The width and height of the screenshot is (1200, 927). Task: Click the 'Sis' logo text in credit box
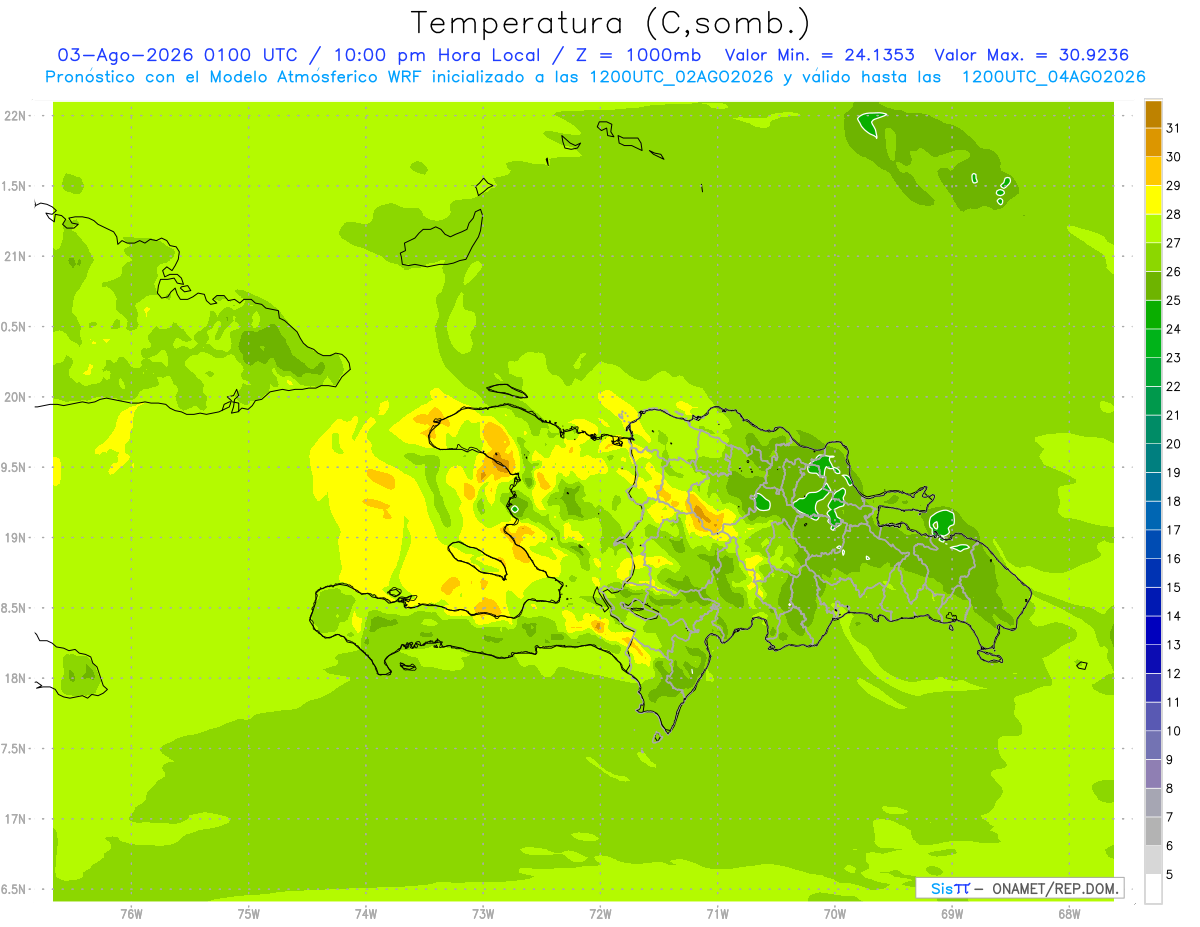point(943,888)
